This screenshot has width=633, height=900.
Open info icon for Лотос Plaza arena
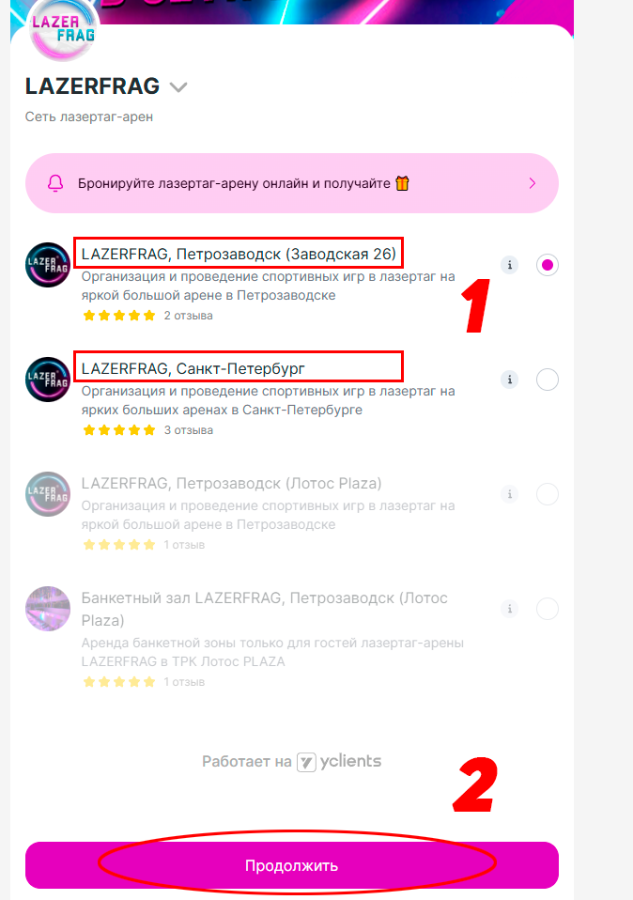[510, 494]
